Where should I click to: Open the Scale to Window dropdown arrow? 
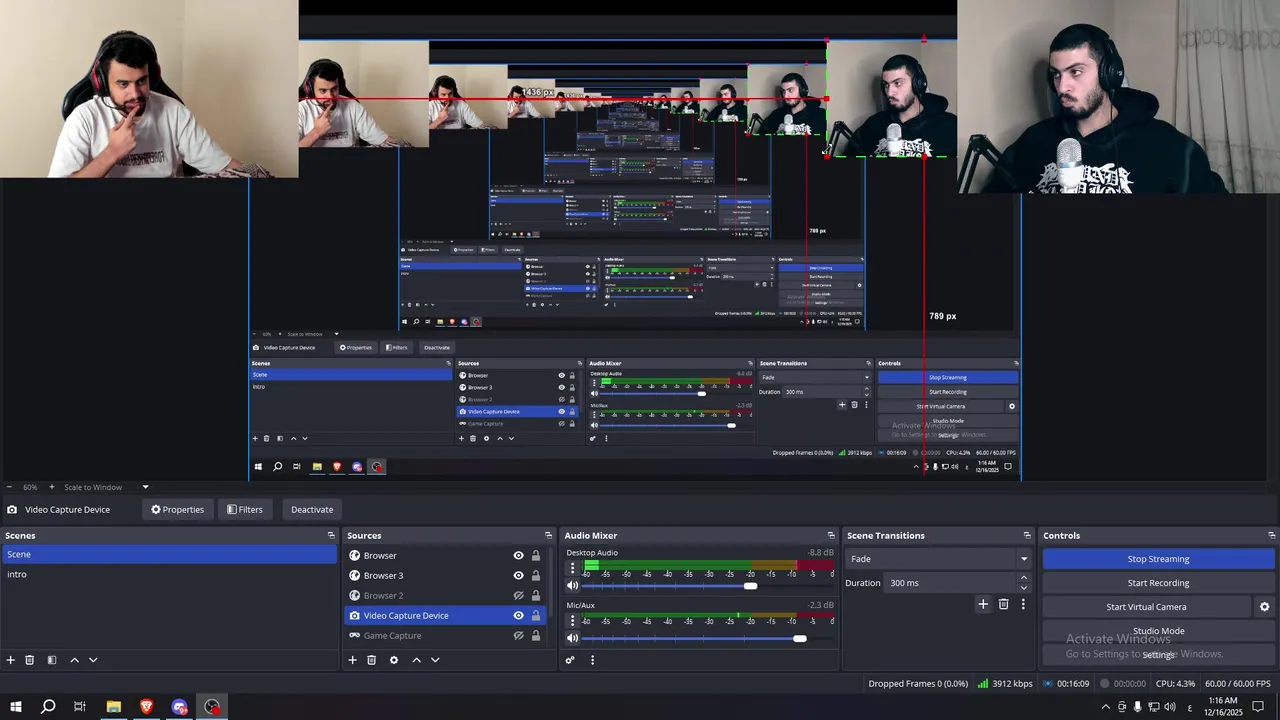pyautogui.click(x=145, y=487)
